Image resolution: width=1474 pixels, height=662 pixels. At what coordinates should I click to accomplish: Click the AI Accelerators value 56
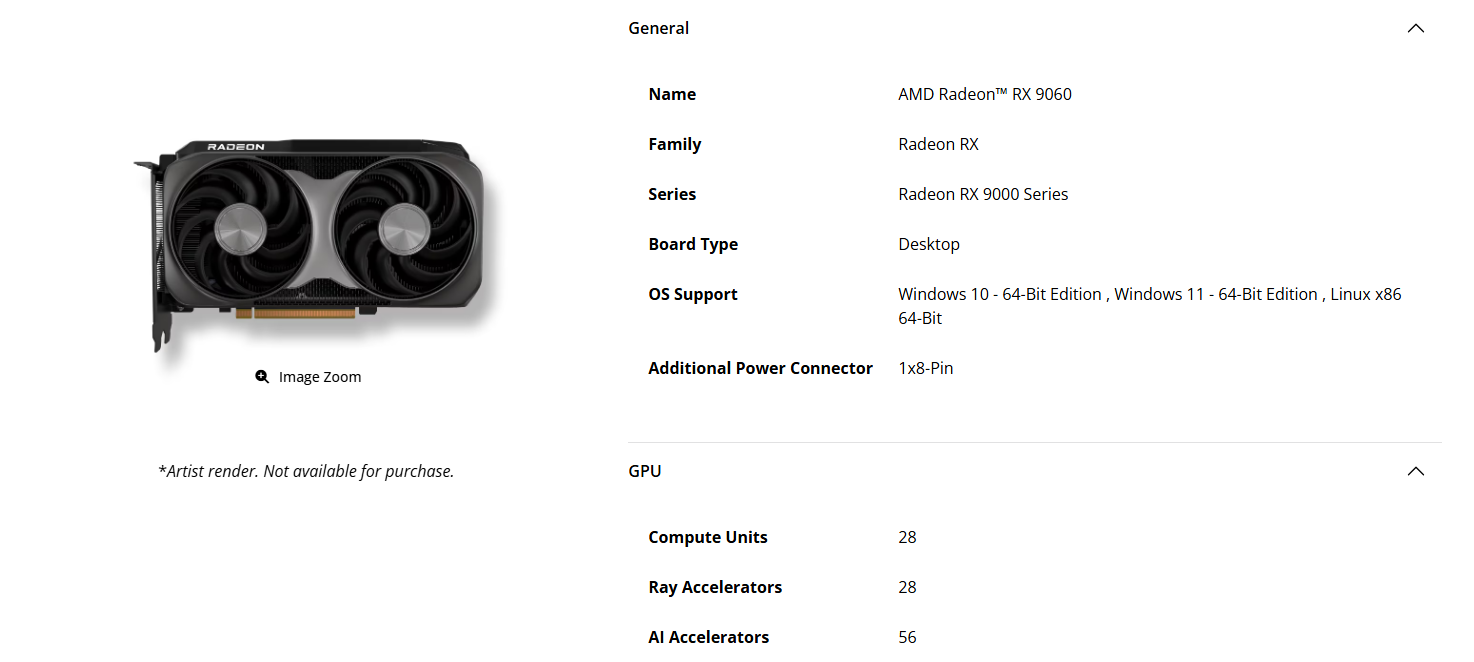[x=907, y=637]
